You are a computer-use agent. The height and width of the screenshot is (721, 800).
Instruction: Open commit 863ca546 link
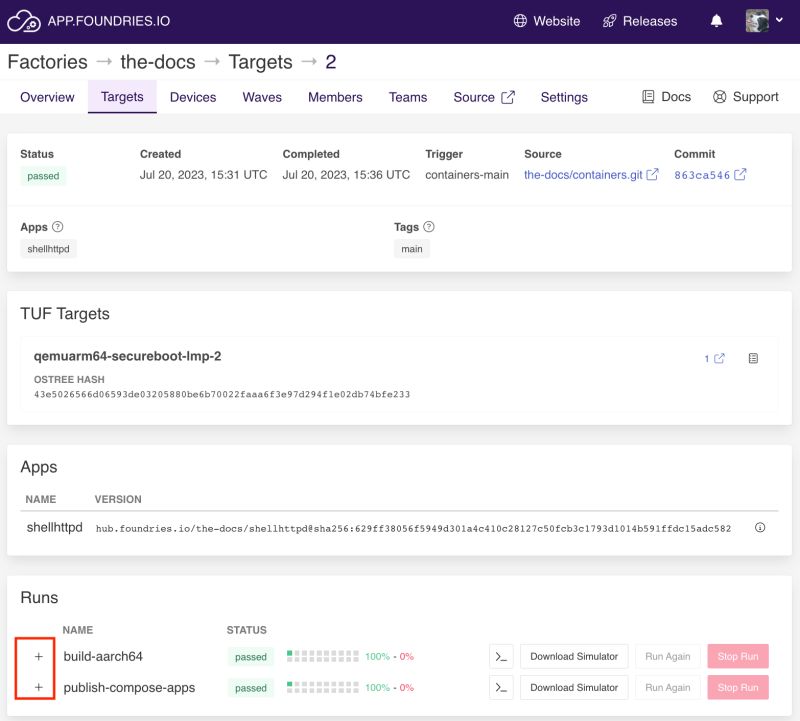pyautogui.click(x=702, y=175)
